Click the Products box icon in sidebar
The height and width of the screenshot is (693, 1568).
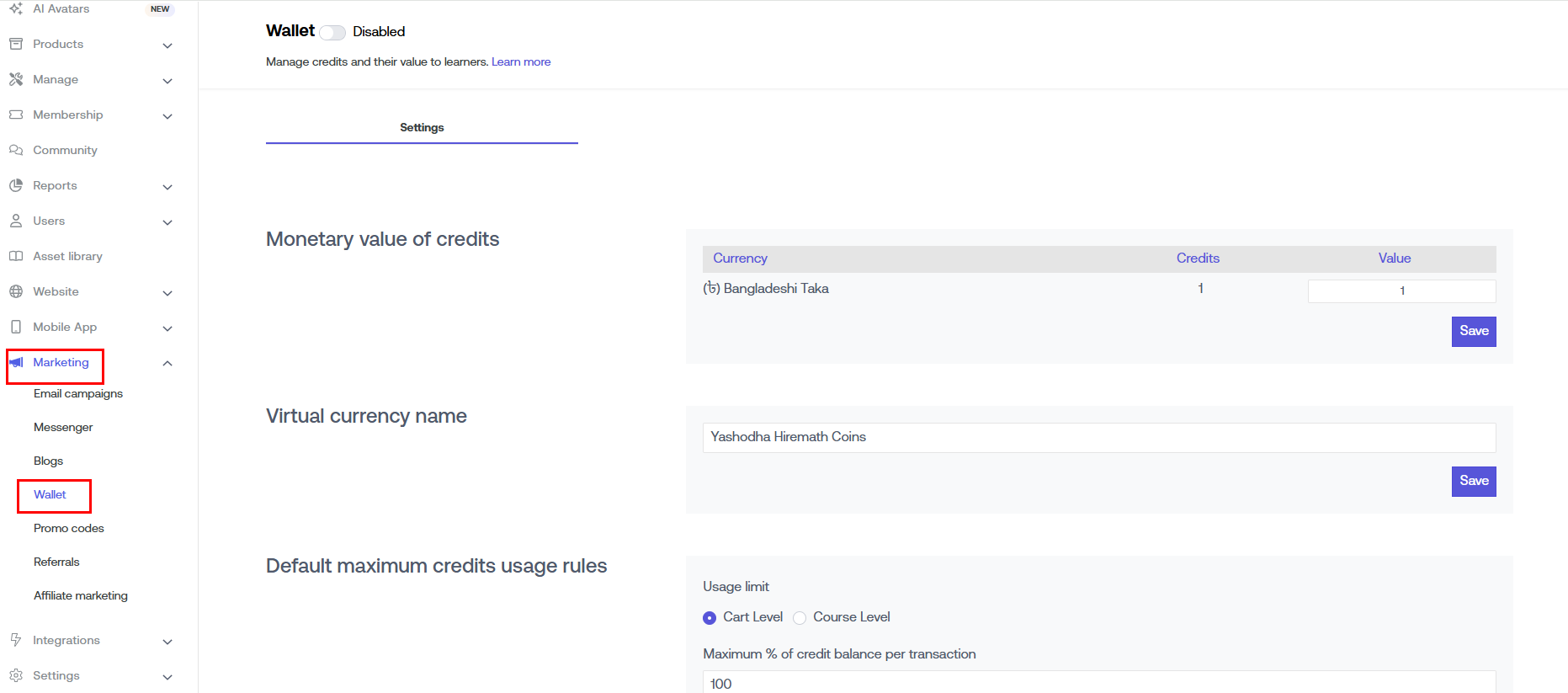pos(16,44)
